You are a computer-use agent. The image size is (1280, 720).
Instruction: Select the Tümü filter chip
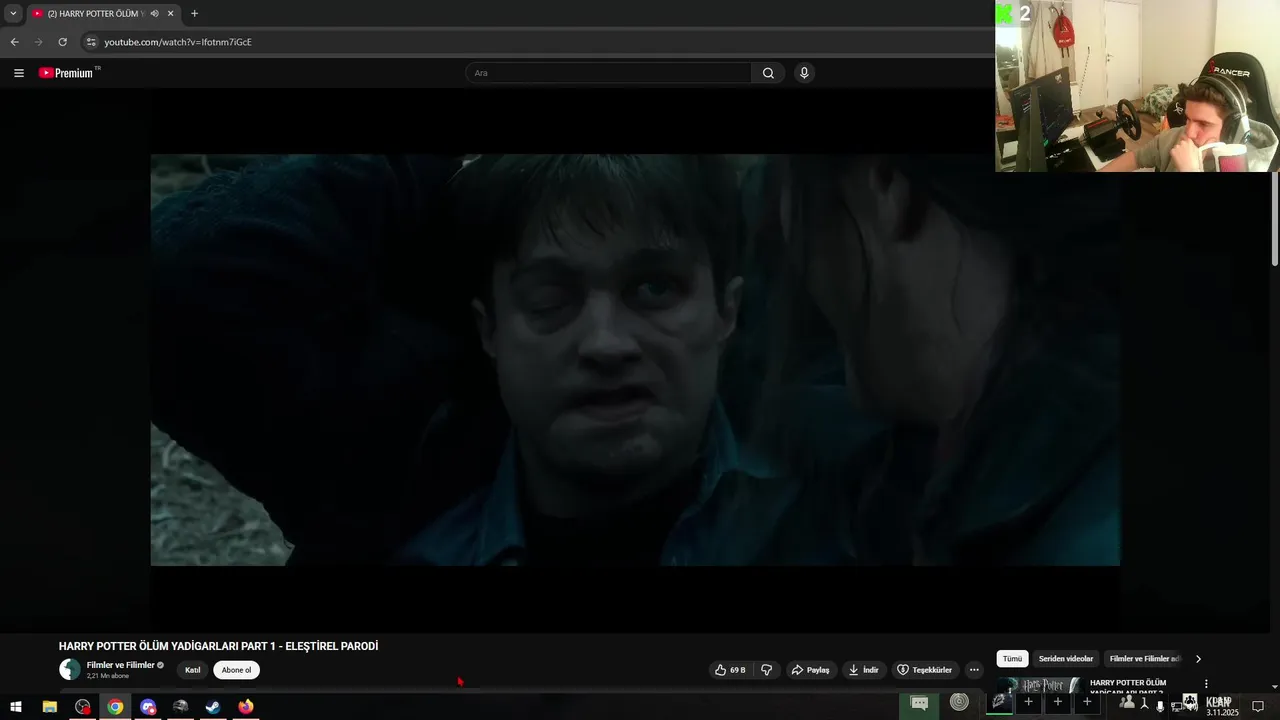[1013, 659]
